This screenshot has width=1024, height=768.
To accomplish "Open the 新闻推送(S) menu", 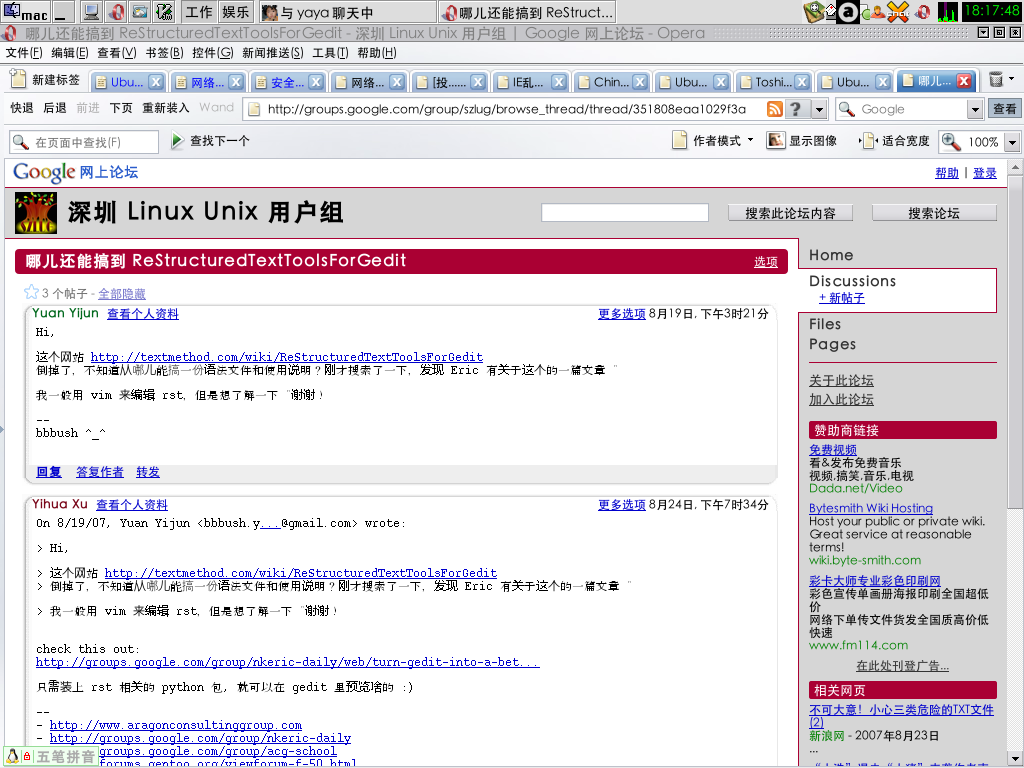I will (273, 53).
